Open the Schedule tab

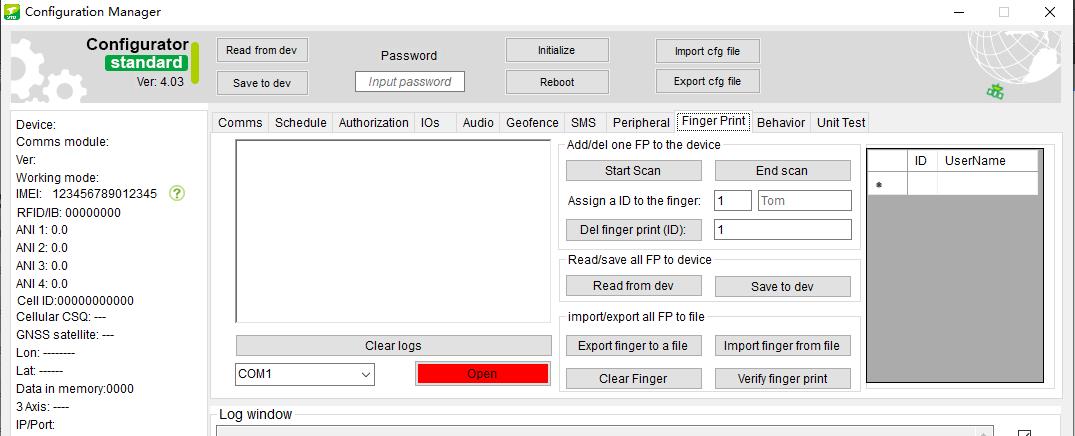coord(300,123)
